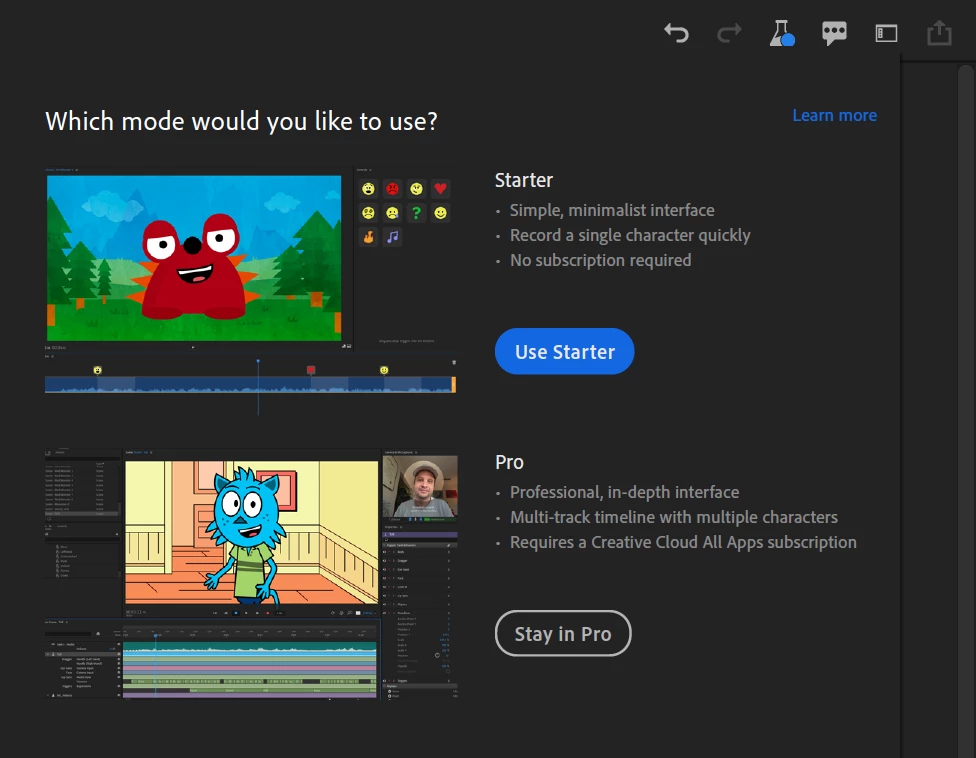
Task: Click 'Professional, in-depth interface' text
Action: click(x=624, y=492)
